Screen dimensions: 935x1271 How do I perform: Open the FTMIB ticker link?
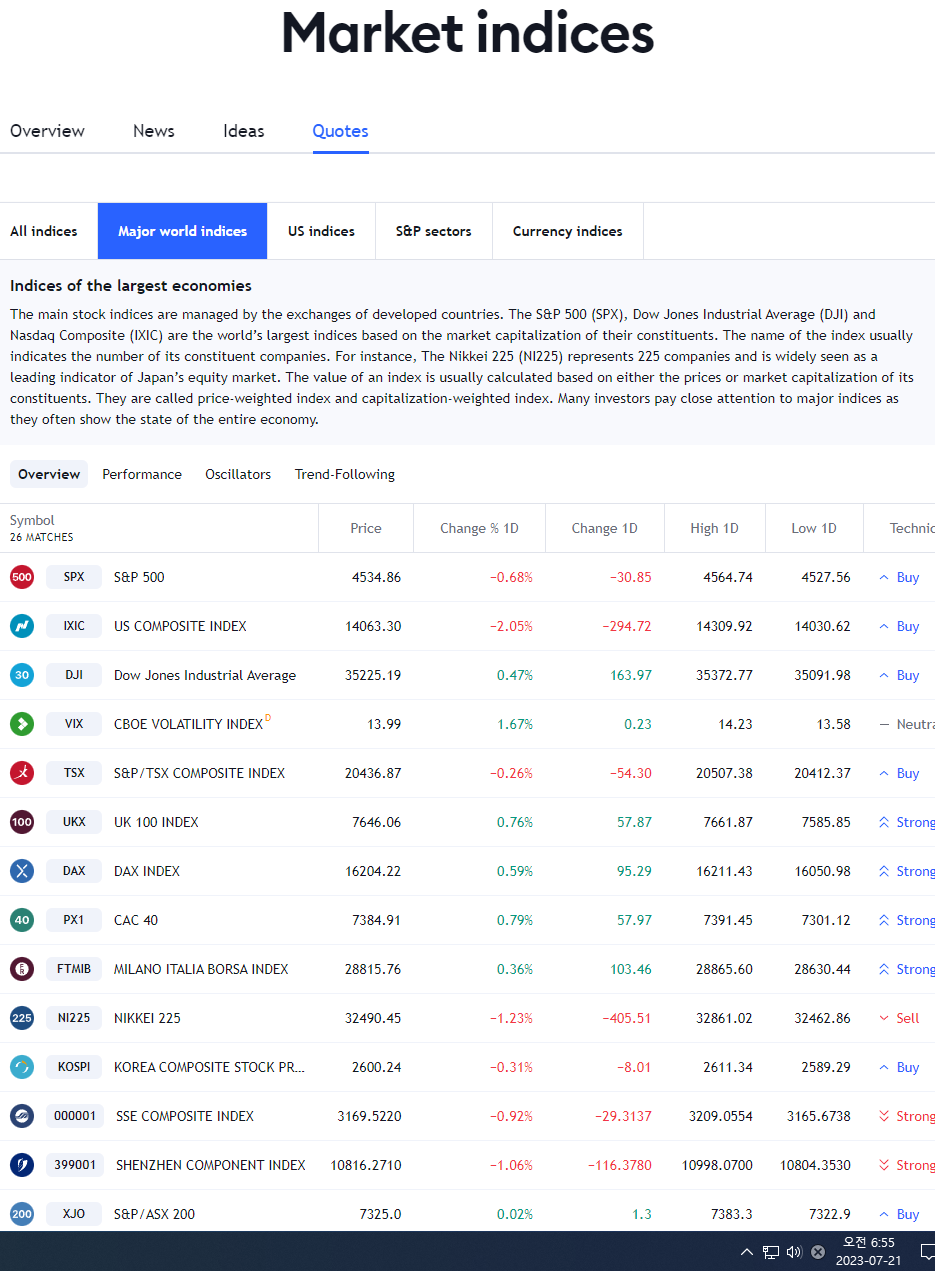click(x=74, y=969)
